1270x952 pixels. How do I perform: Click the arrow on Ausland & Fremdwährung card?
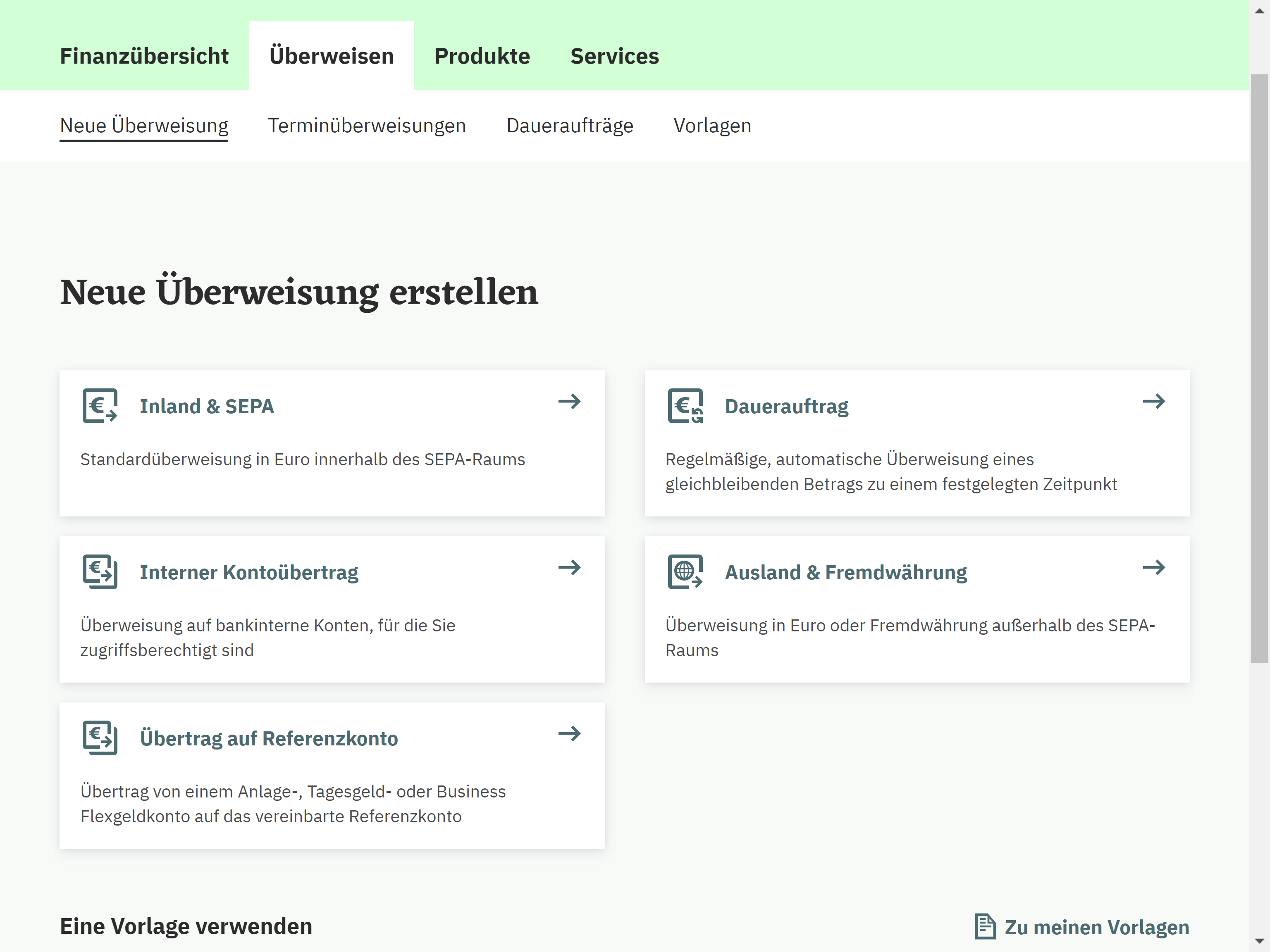point(1154,568)
